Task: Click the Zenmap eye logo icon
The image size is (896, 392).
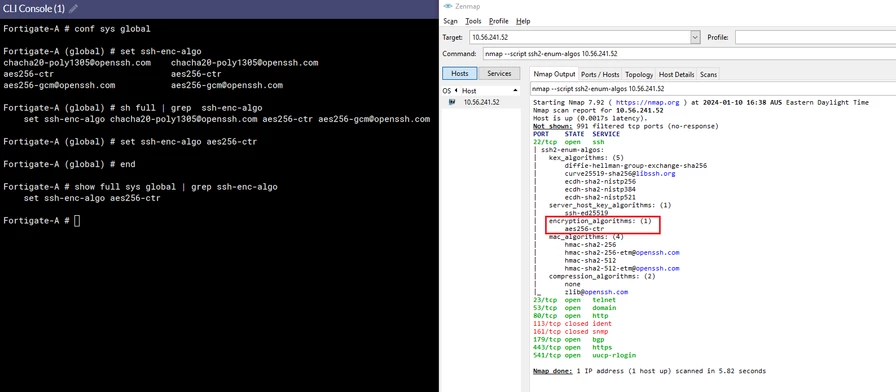Action: [x=447, y=6]
